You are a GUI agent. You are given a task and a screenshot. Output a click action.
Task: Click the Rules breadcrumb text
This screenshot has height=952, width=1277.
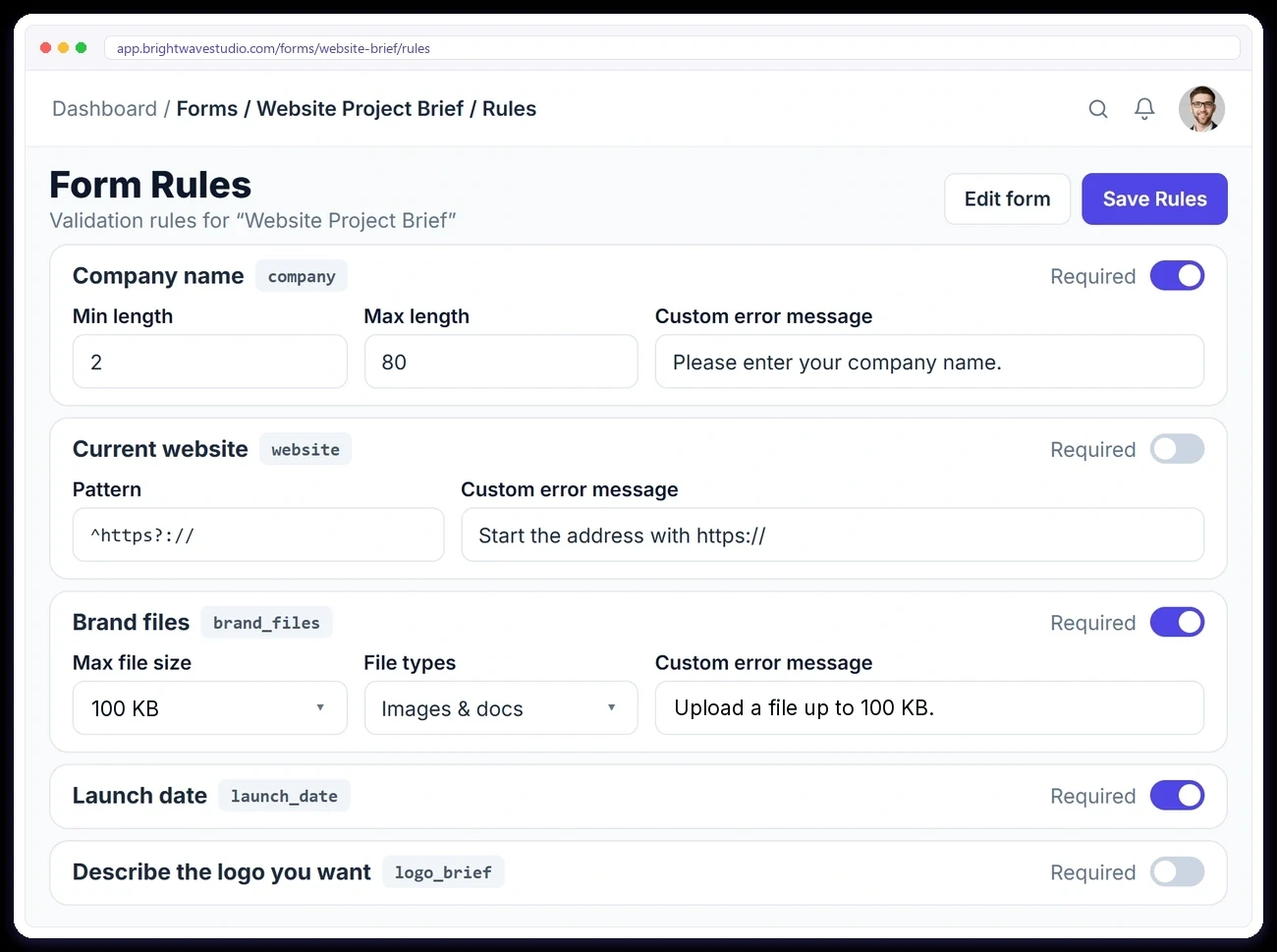509,108
